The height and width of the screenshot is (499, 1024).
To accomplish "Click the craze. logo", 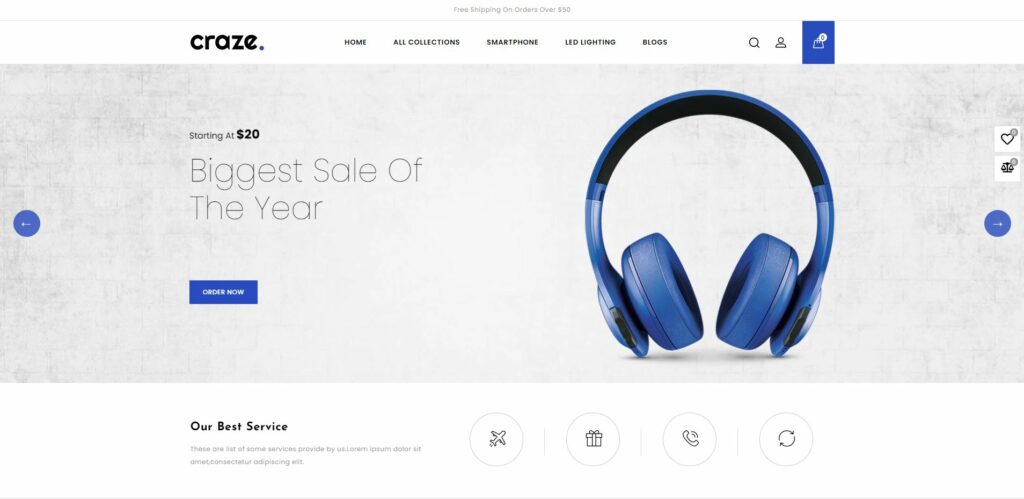I will (x=227, y=42).
